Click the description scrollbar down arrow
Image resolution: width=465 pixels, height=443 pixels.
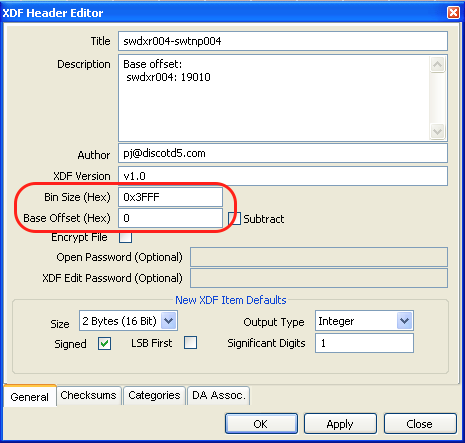pyautogui.click(x=437, y=131)
